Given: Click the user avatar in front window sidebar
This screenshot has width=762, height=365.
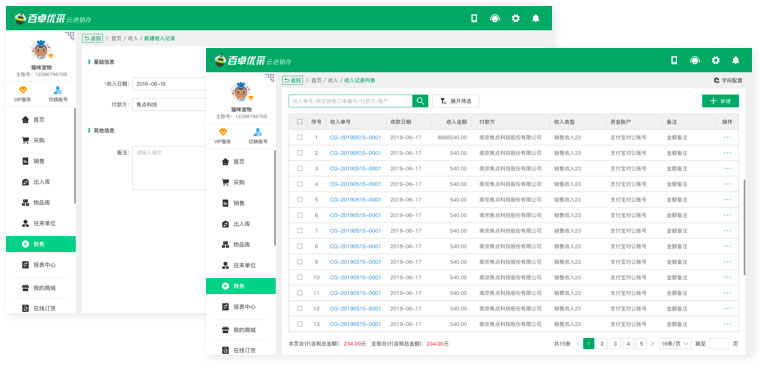Looking at the screenshot, I should click(241, 91).
